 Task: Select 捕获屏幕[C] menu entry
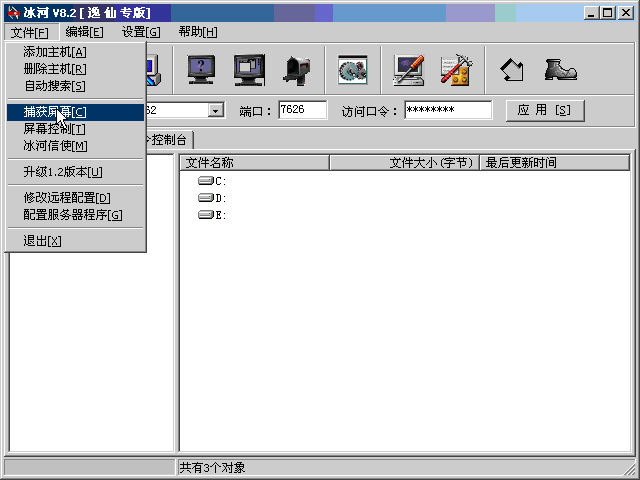click(x=76, y=112)
